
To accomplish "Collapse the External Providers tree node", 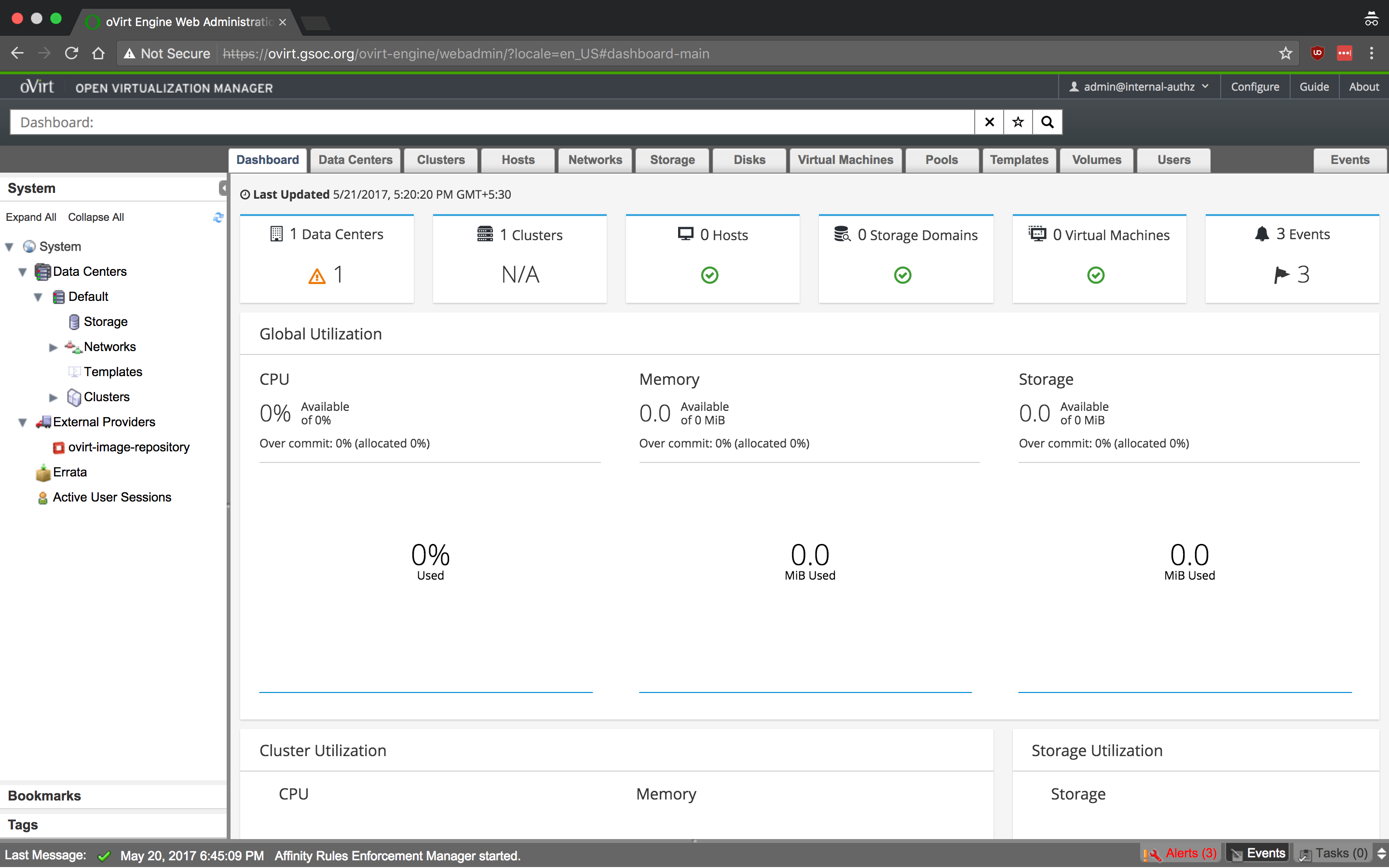I will (x=23, y=422).
